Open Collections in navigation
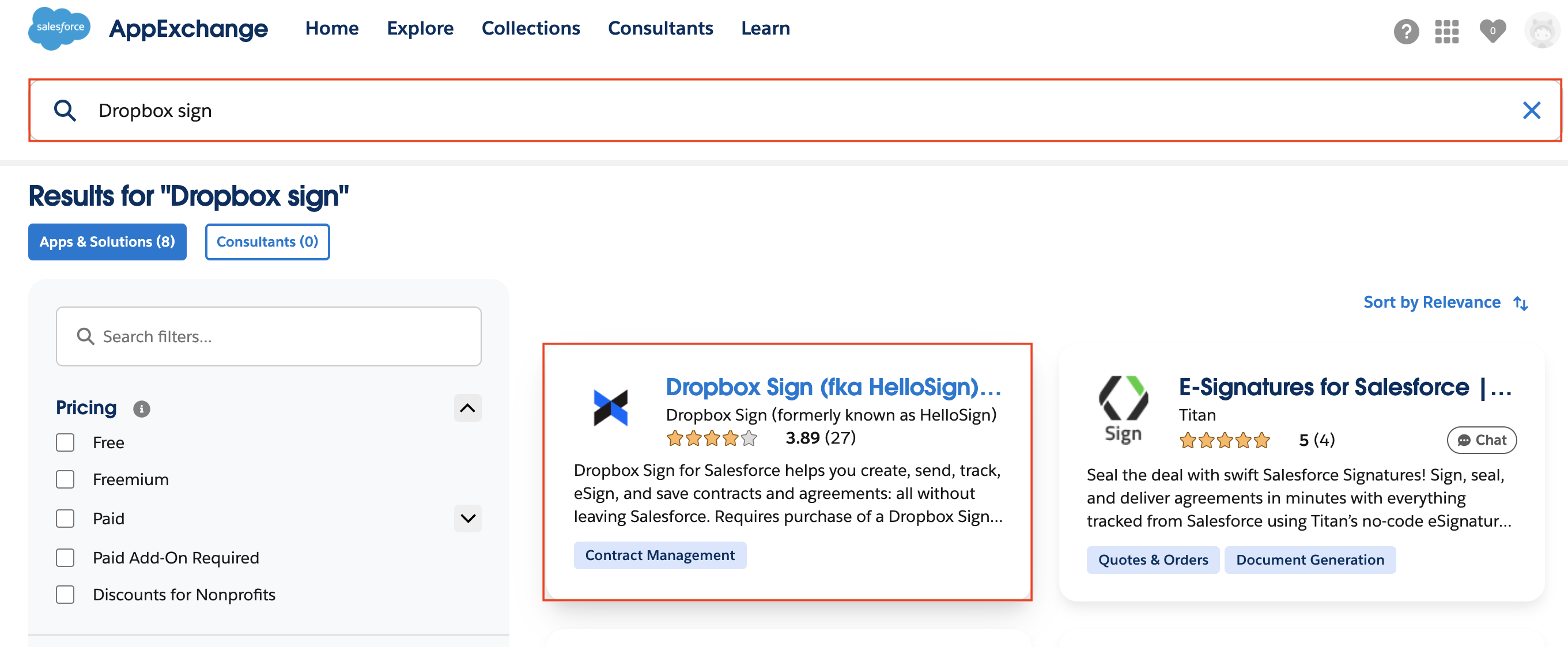 pos(531,28)
